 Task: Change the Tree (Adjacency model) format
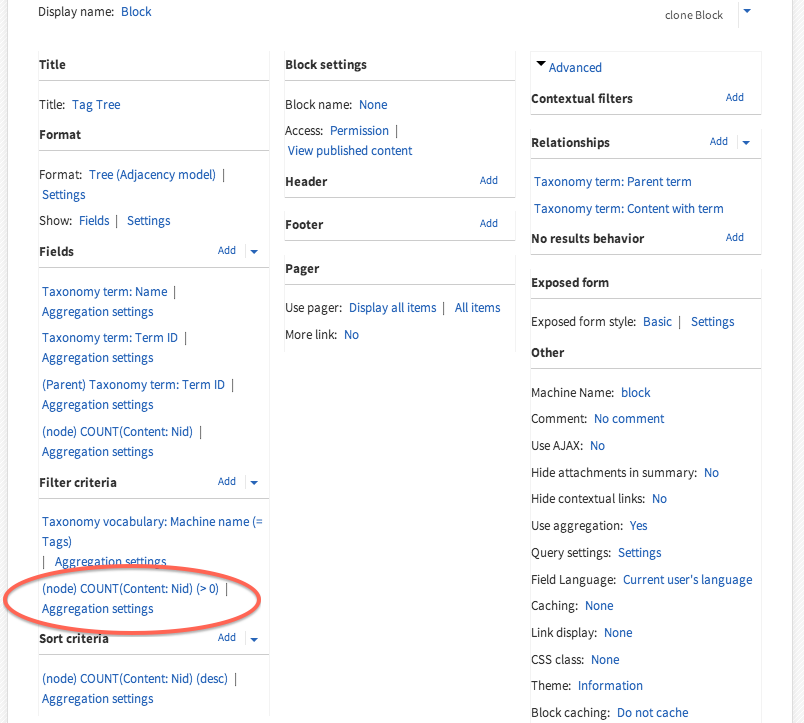click(x=152, y=174)
